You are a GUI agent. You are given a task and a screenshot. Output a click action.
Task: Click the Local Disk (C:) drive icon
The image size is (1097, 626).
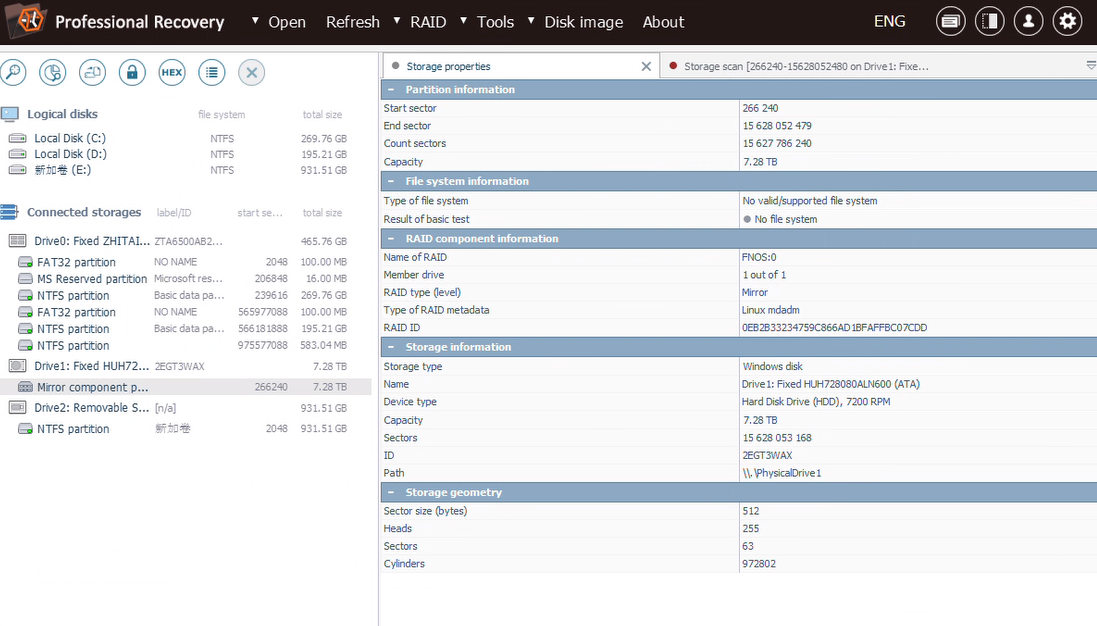[x=17, y=138]
